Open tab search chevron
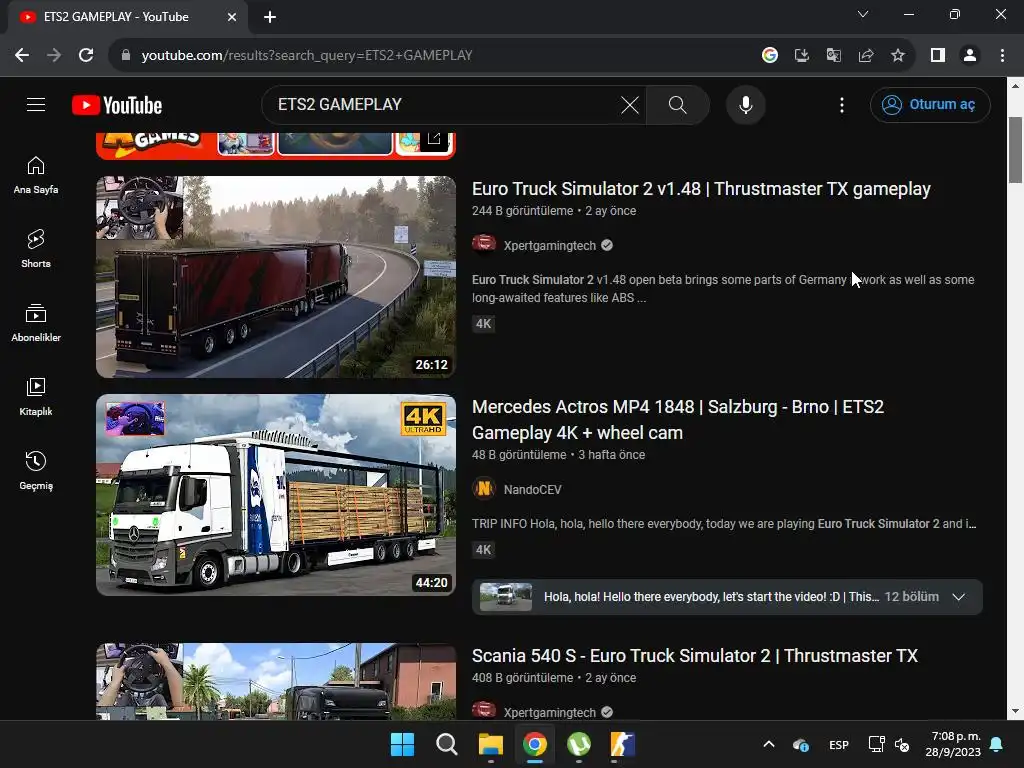The height and width of the screenshot is (768, 1024). tap(863, 14)
